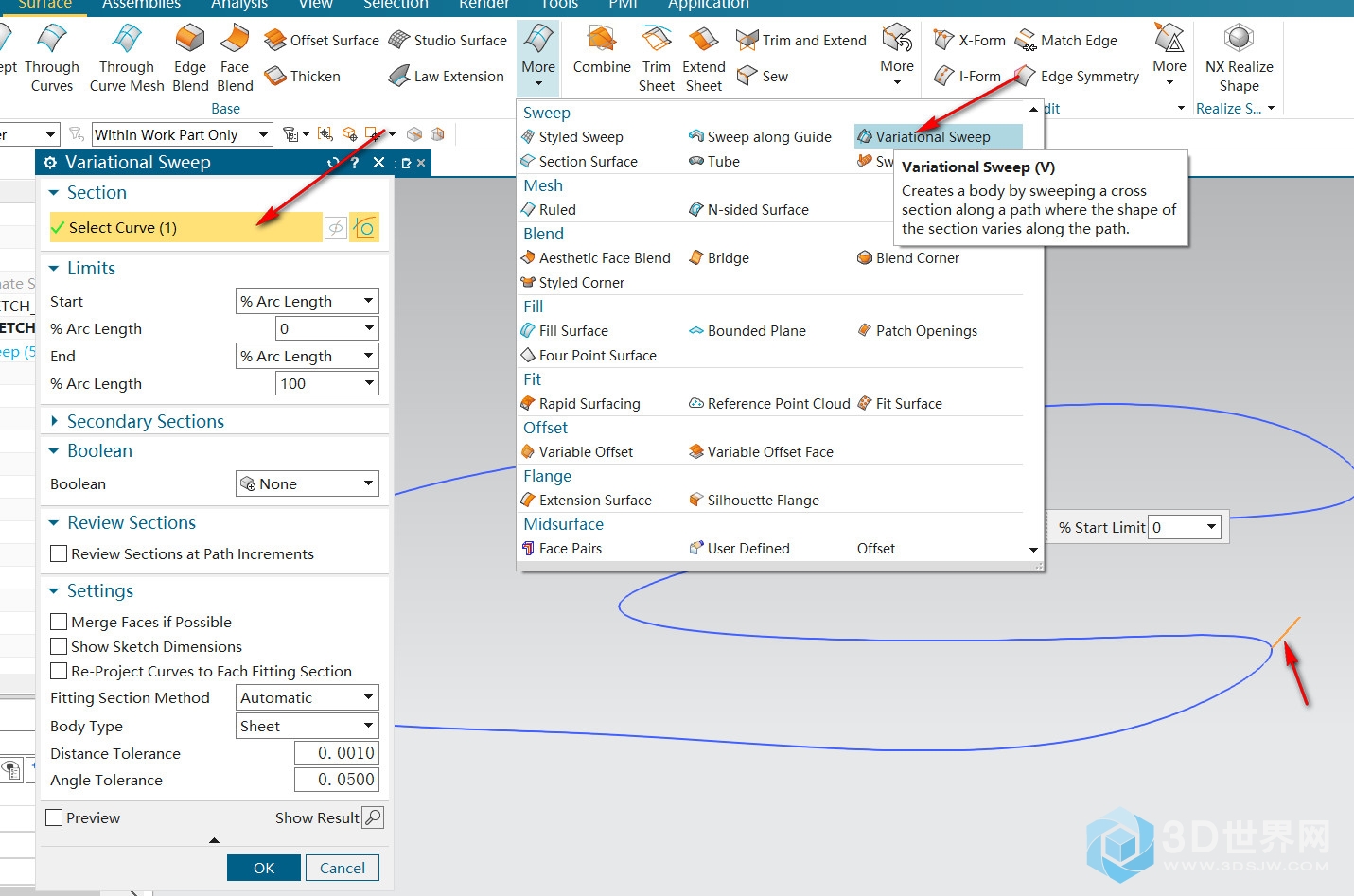The width and height of the screenshot is (1354, 896).
Task: Open the Through Curve Mesh tool
Action: tap(127, 59)
